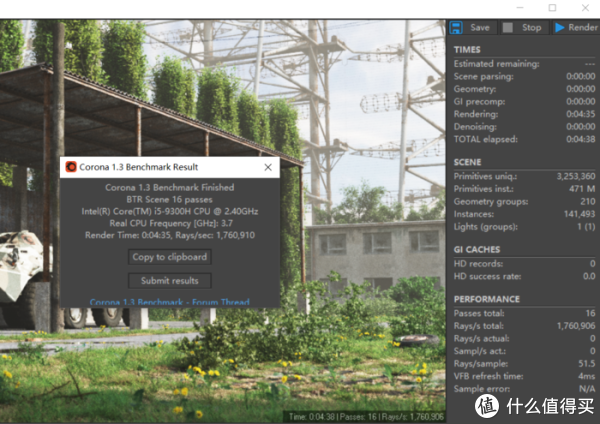This screenshot has height=424, width=600.
Task: Close the Corona 1.3 Benchmark Result dialog
Action: [268, 167]
